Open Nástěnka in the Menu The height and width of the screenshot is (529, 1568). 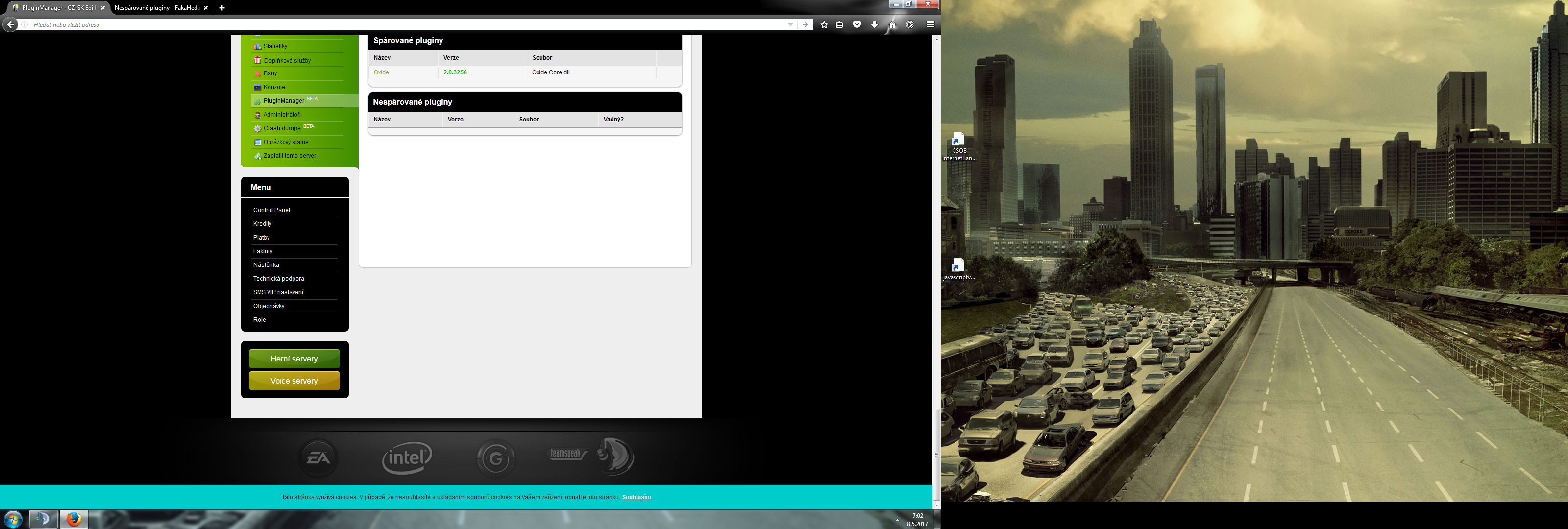click(x=266, y=265)
